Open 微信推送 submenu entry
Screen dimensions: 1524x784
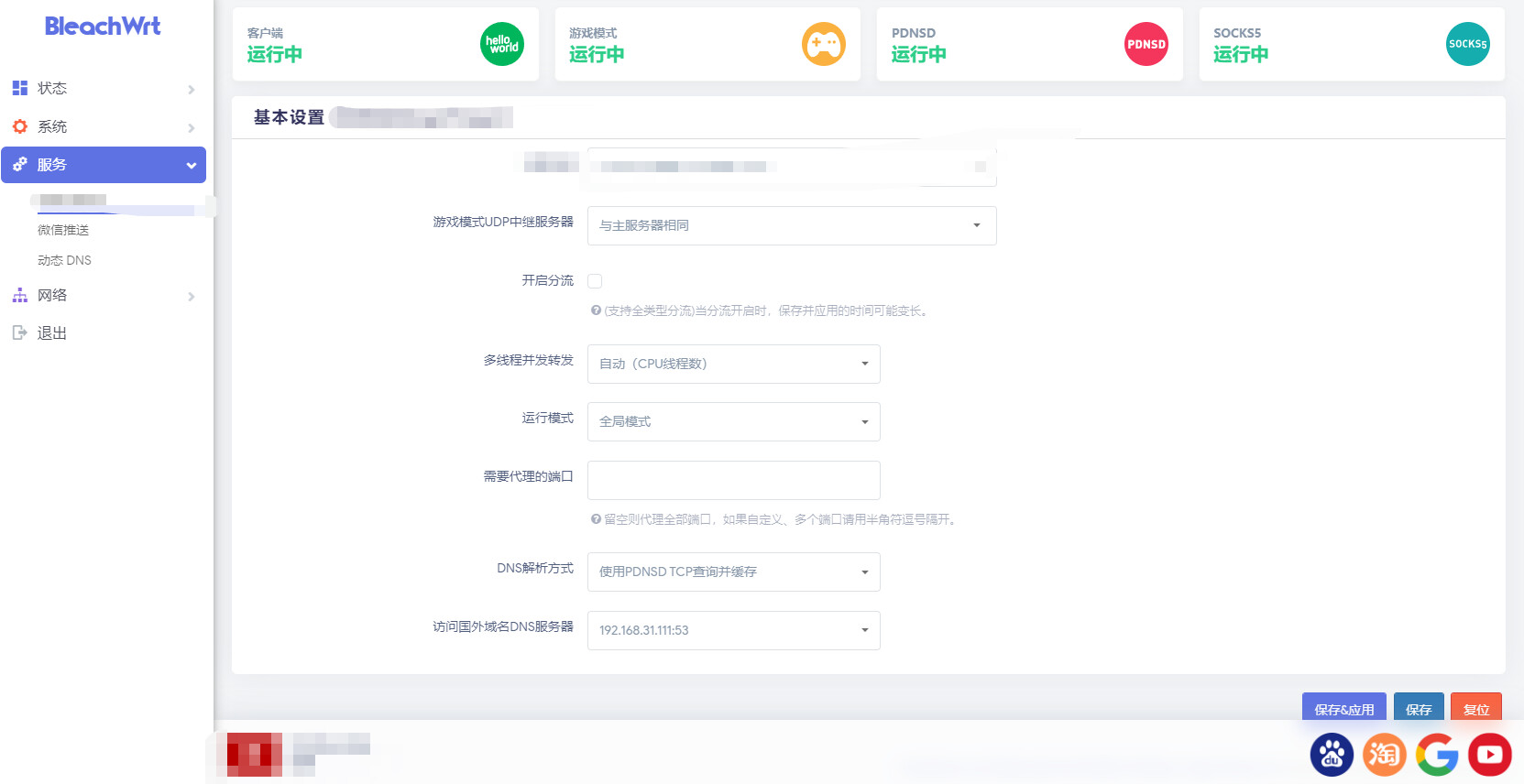pos(63,230)
